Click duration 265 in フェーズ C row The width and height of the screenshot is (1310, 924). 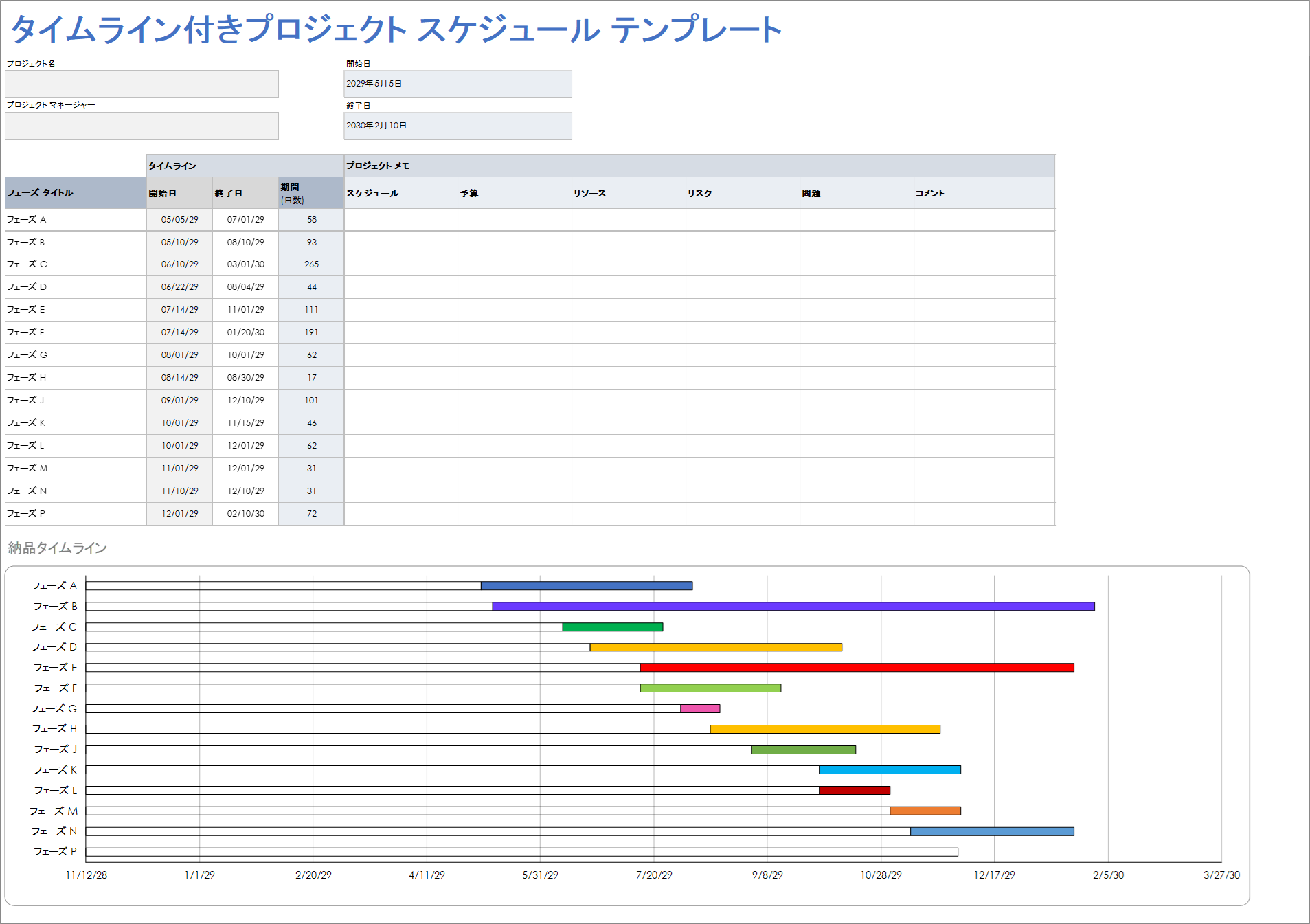tap(311, 264)
